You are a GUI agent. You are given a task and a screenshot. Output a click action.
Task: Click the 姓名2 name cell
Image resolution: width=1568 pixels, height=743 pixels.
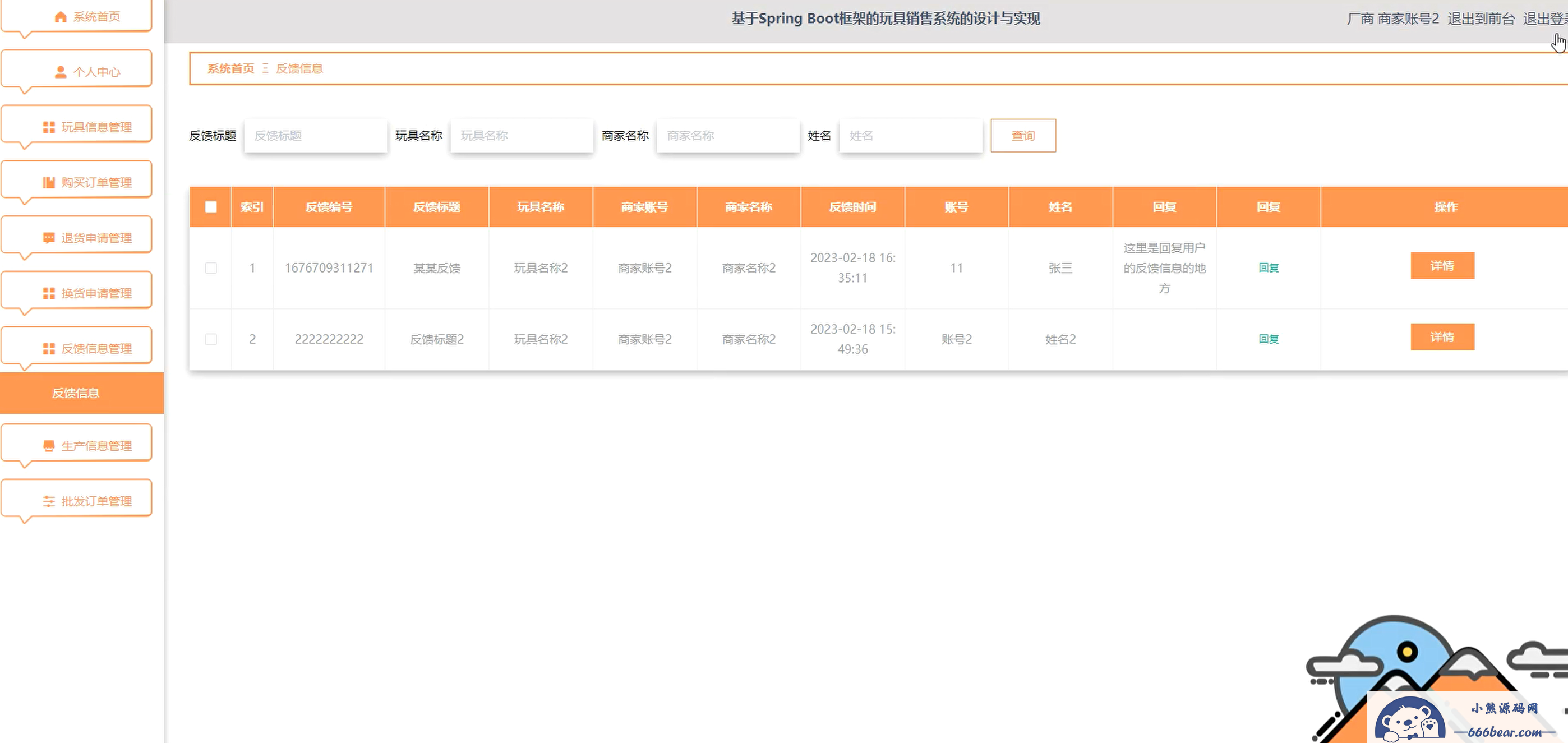point(1060,339)
